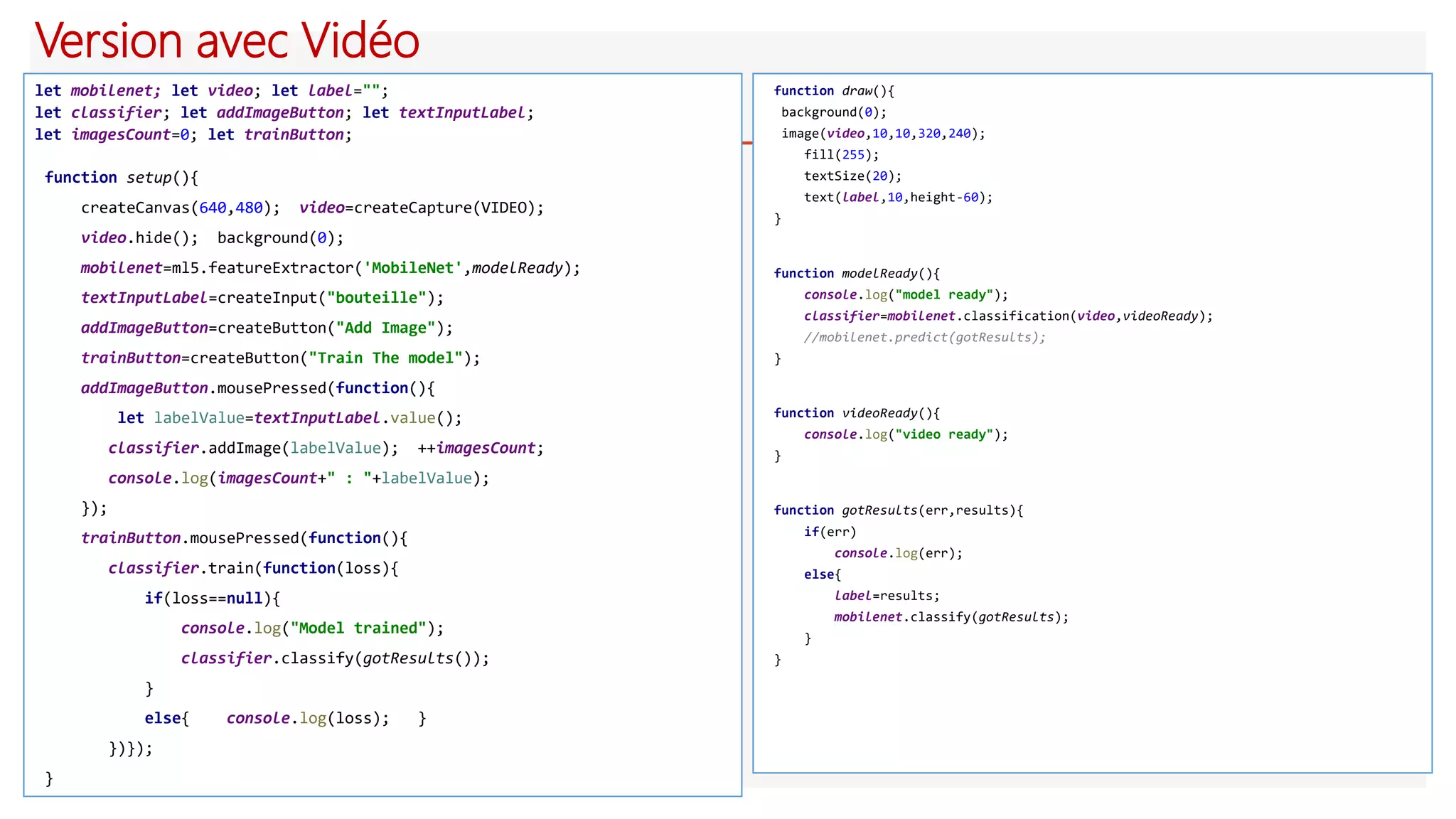Click the "function setup(){" line
The height and width of the screenshot is (819, 1456).
122,177
